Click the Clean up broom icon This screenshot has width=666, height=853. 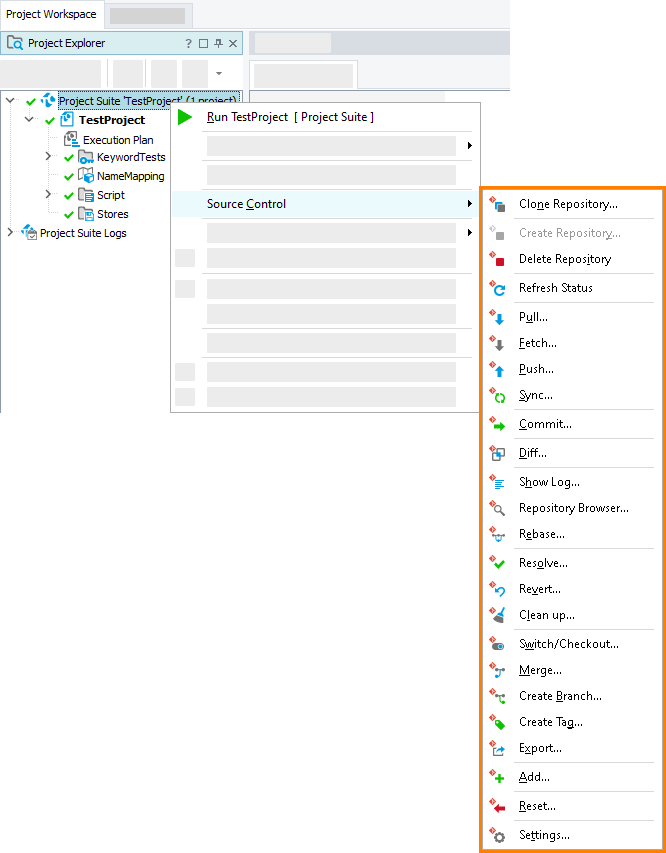coord(497,615)
